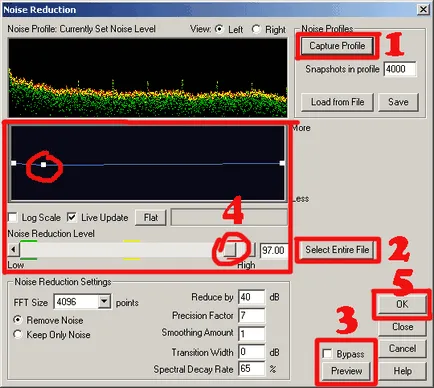Click the Reduce by dB field
Viewport: 434px width, 388px height.
(251, 297)
